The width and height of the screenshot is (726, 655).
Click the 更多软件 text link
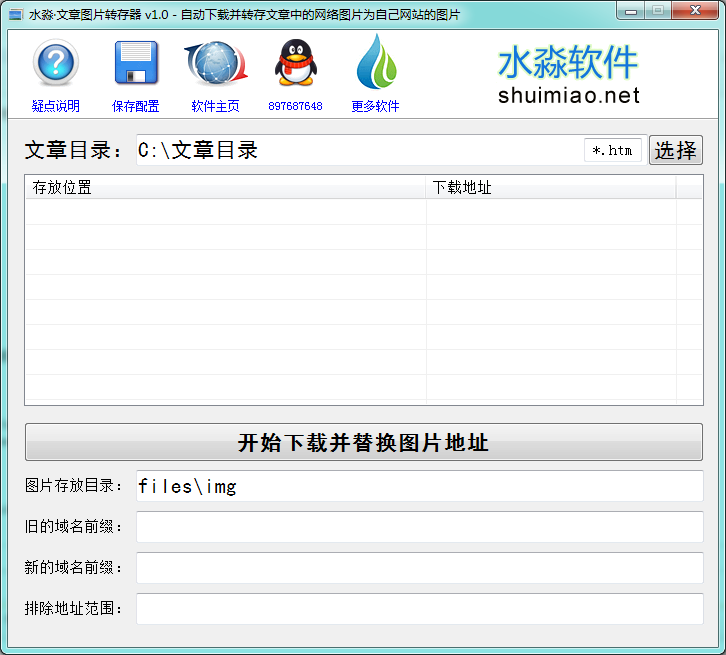[375, 106]
